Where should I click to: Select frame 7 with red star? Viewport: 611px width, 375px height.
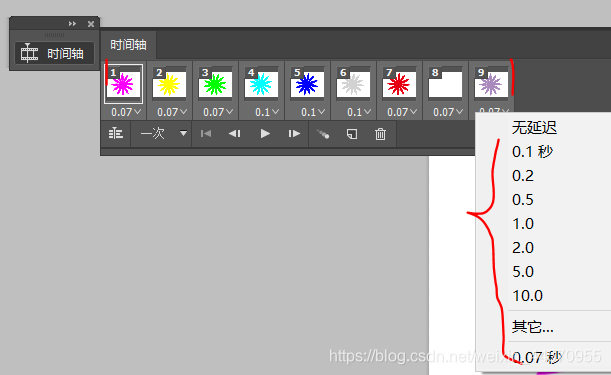pyautogui.click(x=399, y=84)
